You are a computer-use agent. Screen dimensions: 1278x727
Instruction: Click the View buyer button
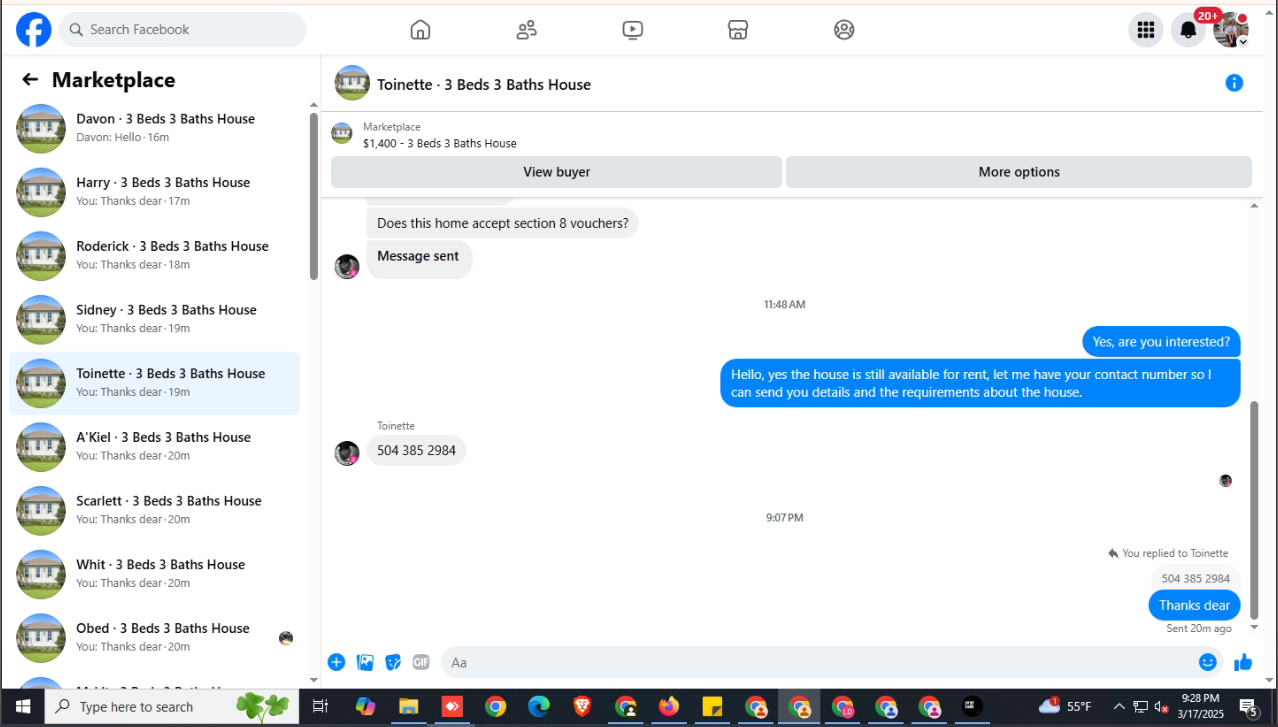[x=556, y=172]
